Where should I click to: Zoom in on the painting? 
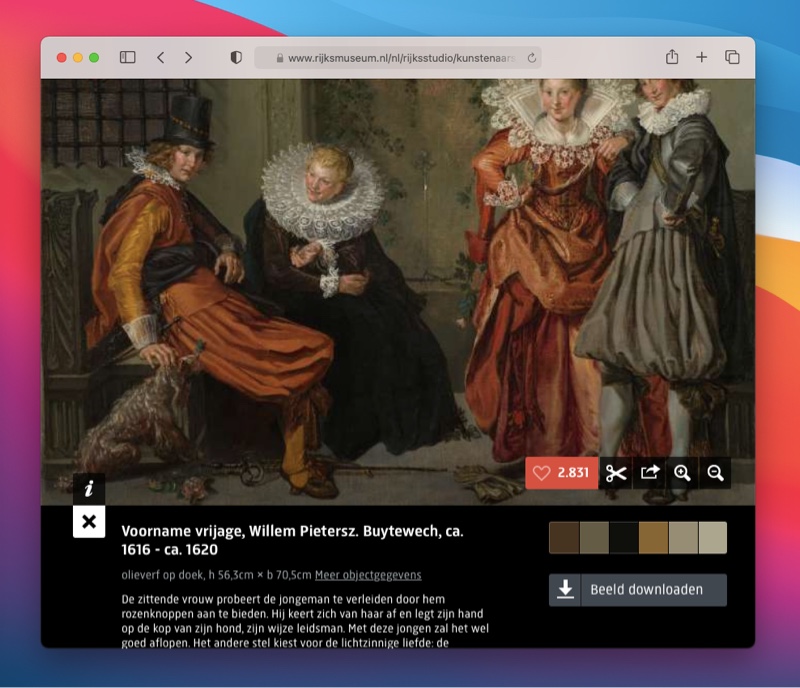(682, 473)
